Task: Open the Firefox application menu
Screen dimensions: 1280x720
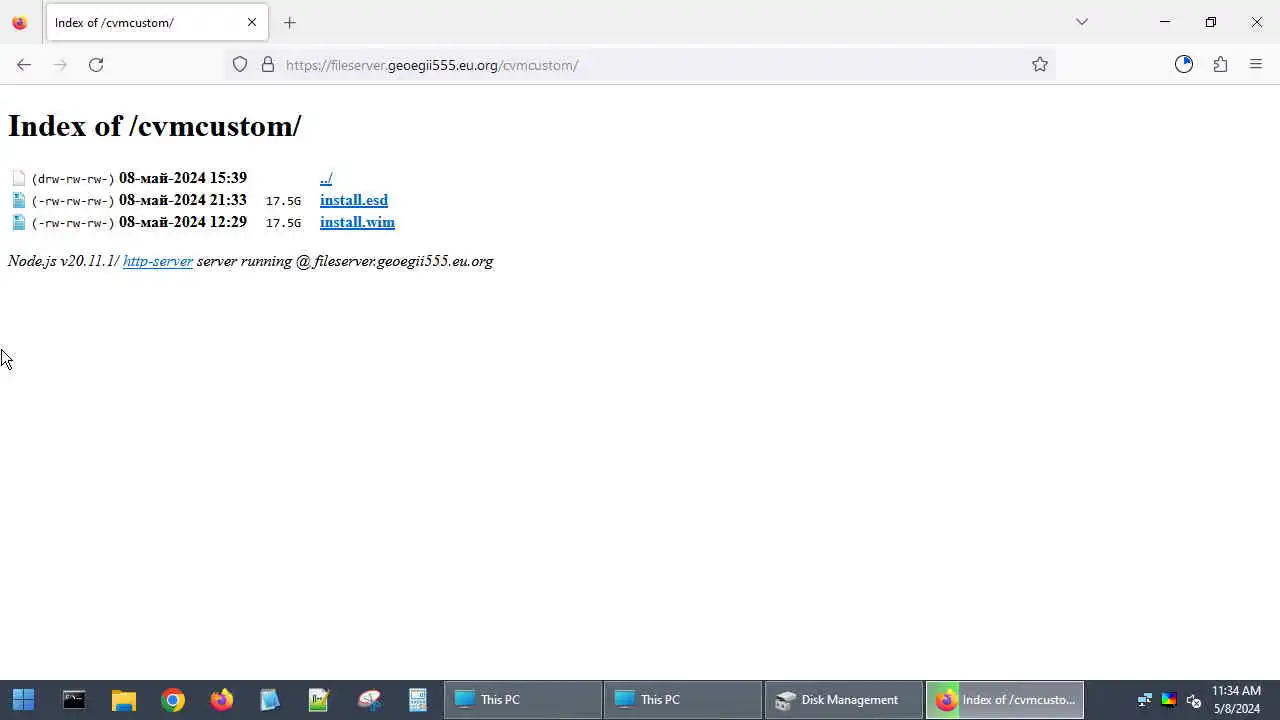Action: [x=1256, y=65]
